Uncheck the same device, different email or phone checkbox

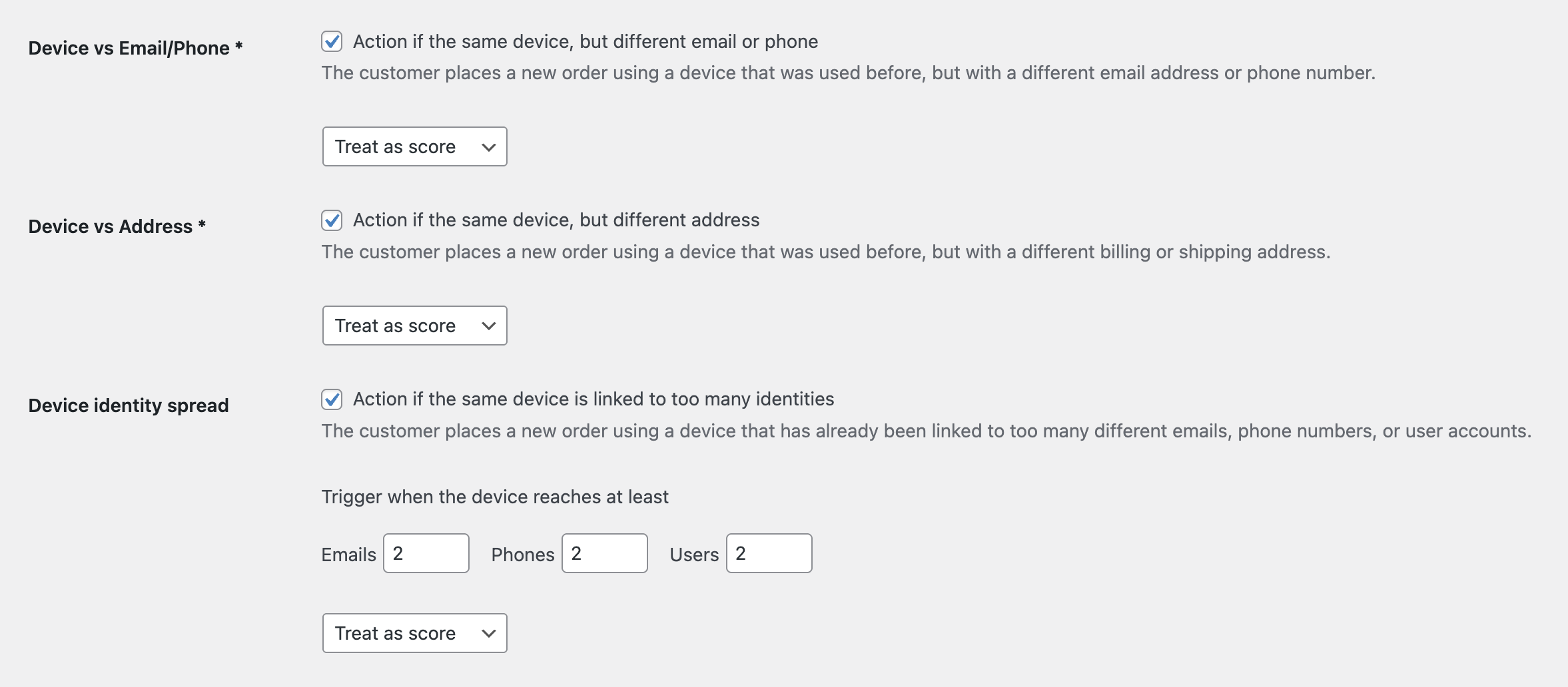332,41
